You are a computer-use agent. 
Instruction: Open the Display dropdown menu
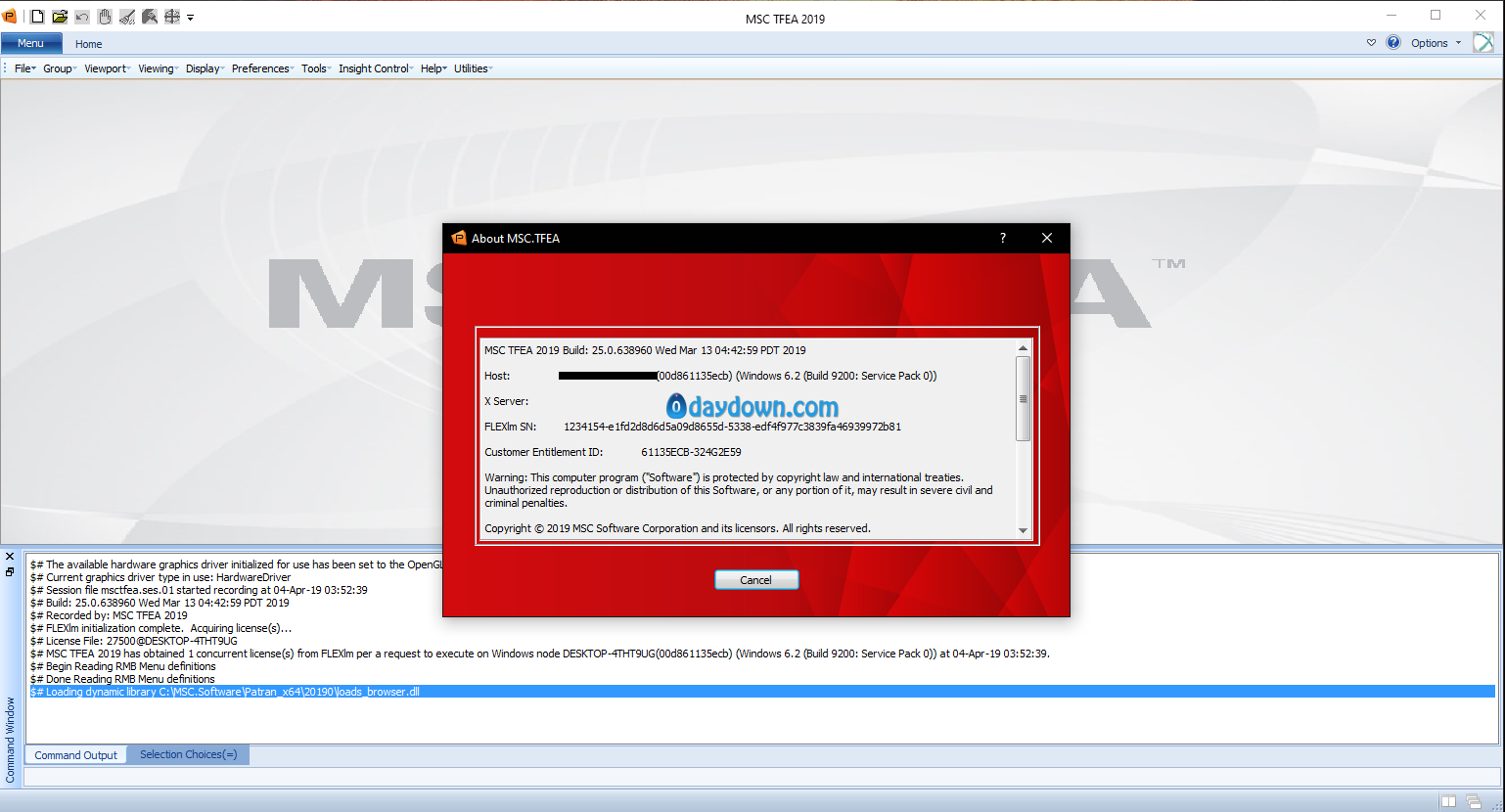coord(205,68)
